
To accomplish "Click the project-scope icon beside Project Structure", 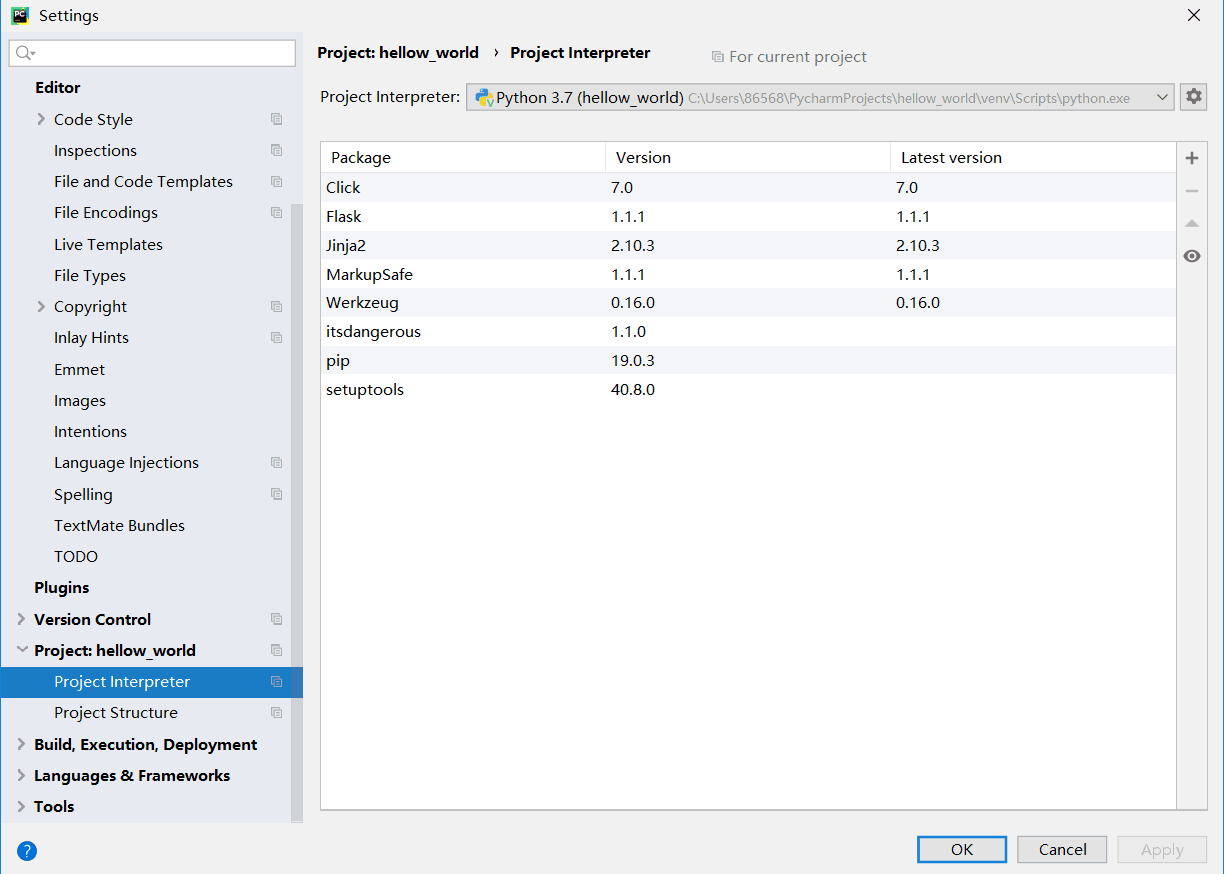I will point(277,712).
